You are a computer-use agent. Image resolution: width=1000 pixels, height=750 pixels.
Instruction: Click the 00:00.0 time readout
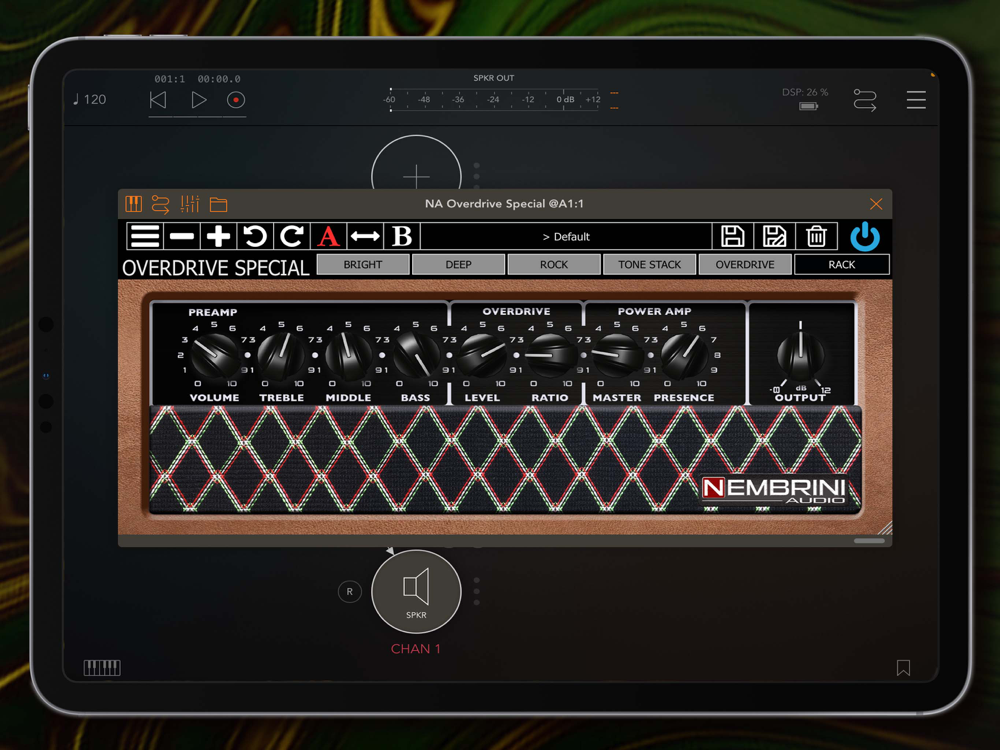click(219, 79)
